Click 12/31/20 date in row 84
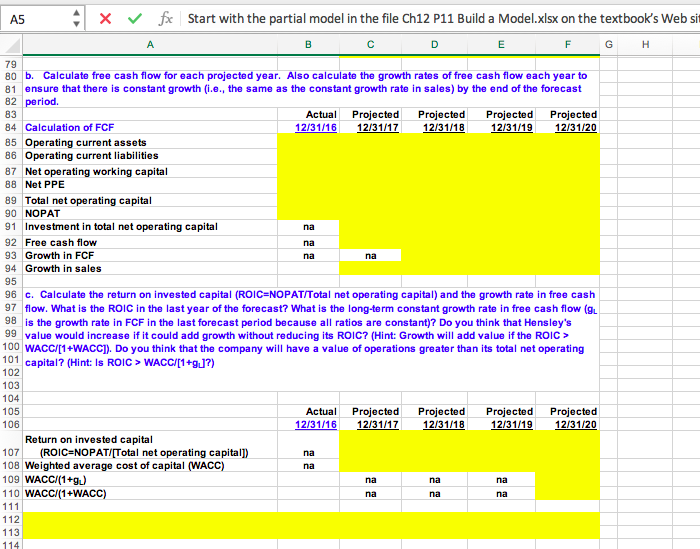This screenshot has width=700, height=549. [575, 128]
